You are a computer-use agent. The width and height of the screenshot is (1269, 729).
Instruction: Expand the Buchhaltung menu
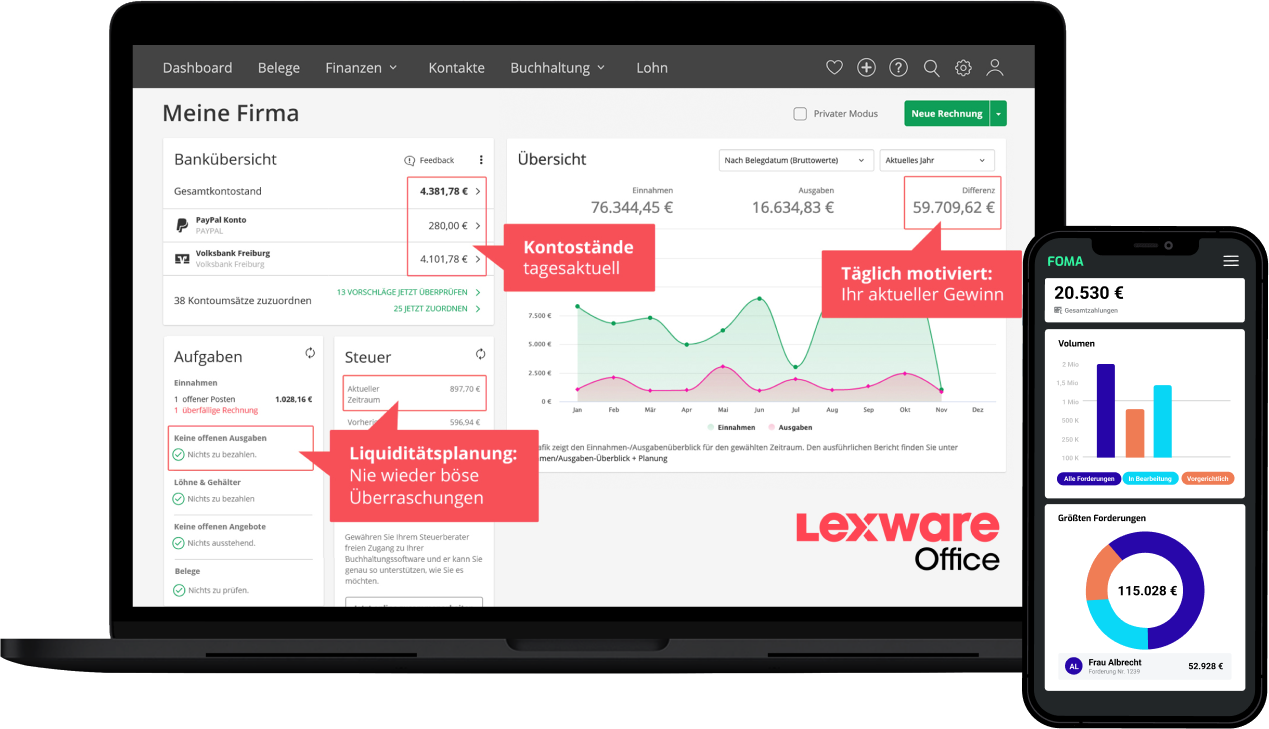(x=558, y=68)
